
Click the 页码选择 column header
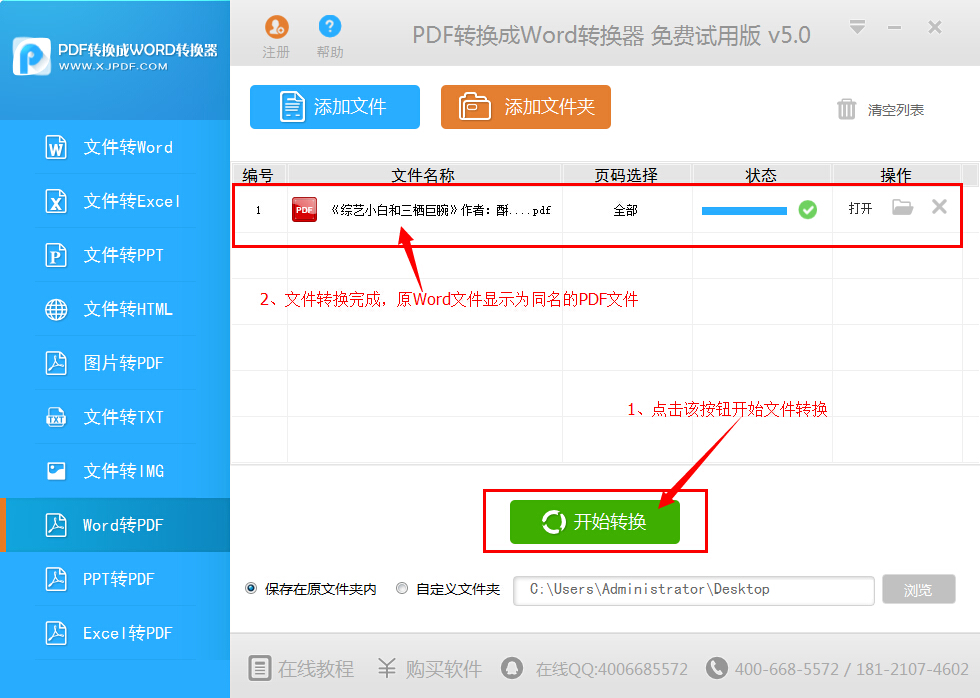click(626, 176)
